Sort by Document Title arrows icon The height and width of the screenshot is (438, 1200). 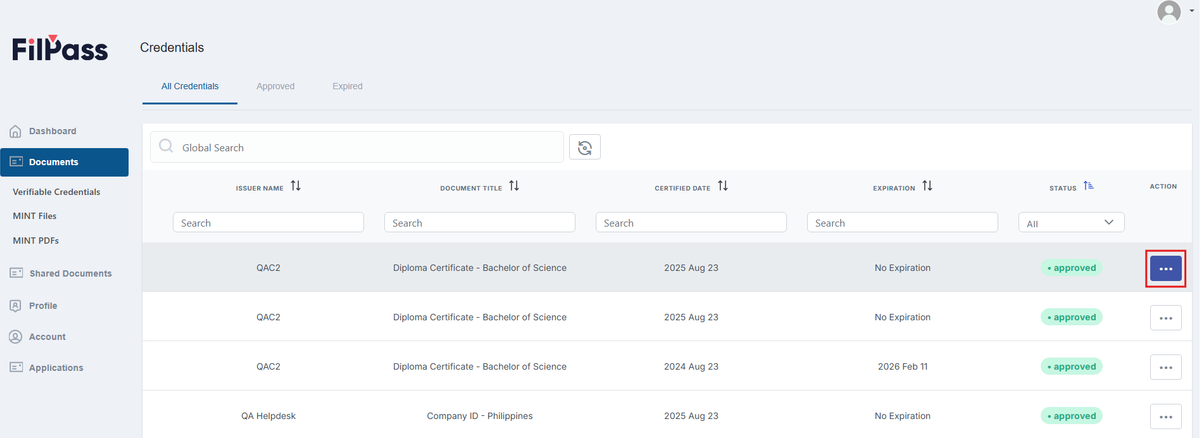coord(514,186)
